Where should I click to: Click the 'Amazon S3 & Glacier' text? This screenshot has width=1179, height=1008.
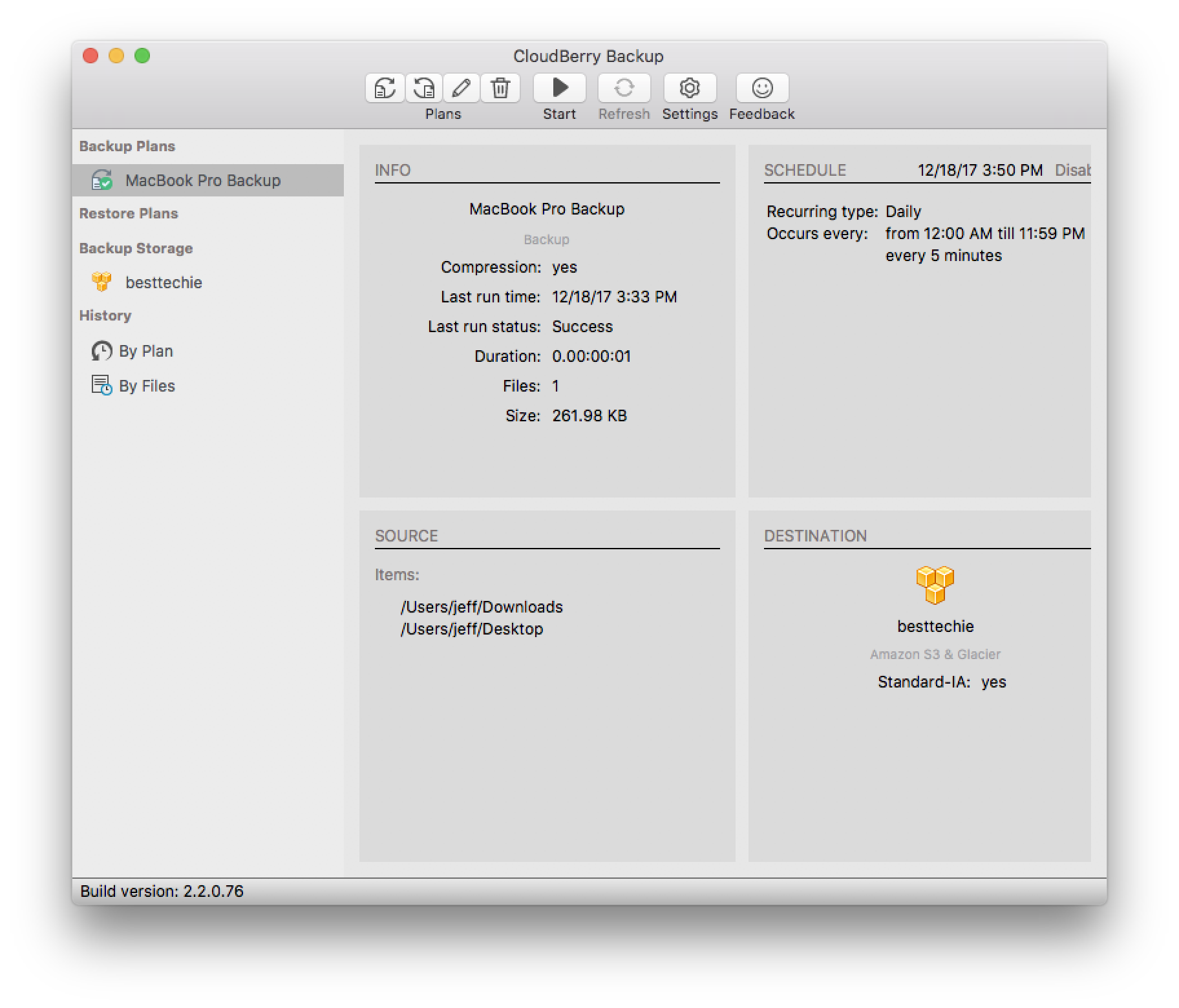[x=935, y=654]
